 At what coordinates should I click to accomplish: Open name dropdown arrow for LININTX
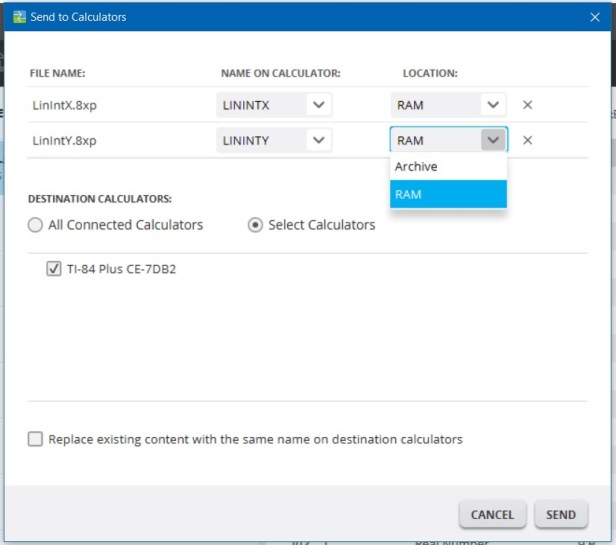[319, 105]
